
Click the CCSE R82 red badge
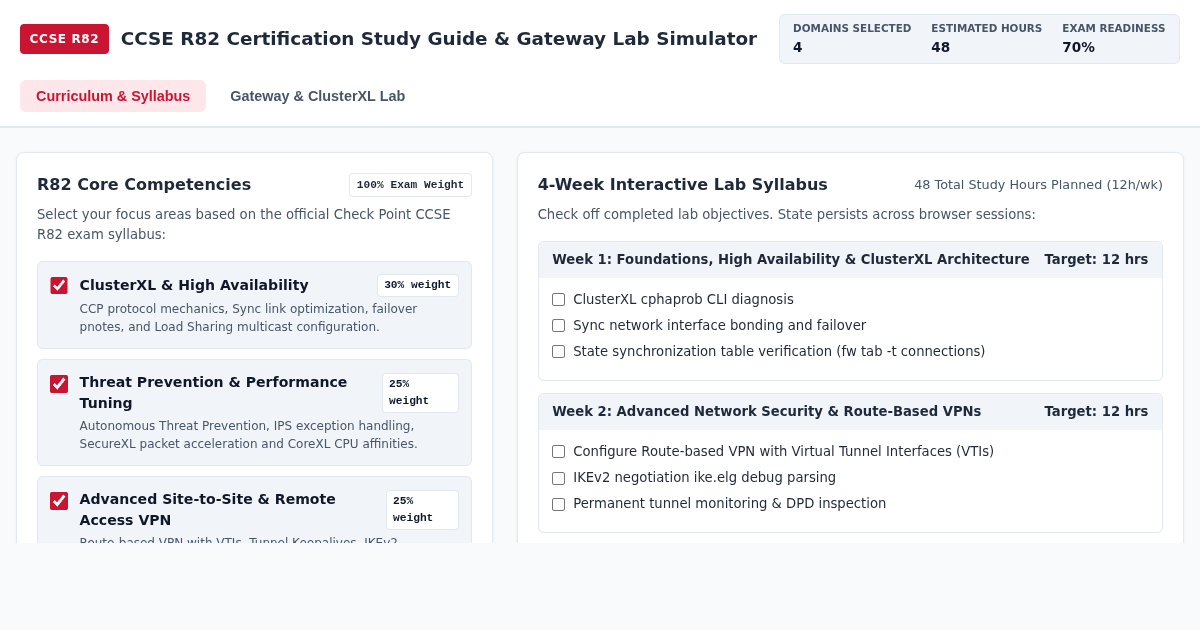pyautogui.click(x=64, y=39)
